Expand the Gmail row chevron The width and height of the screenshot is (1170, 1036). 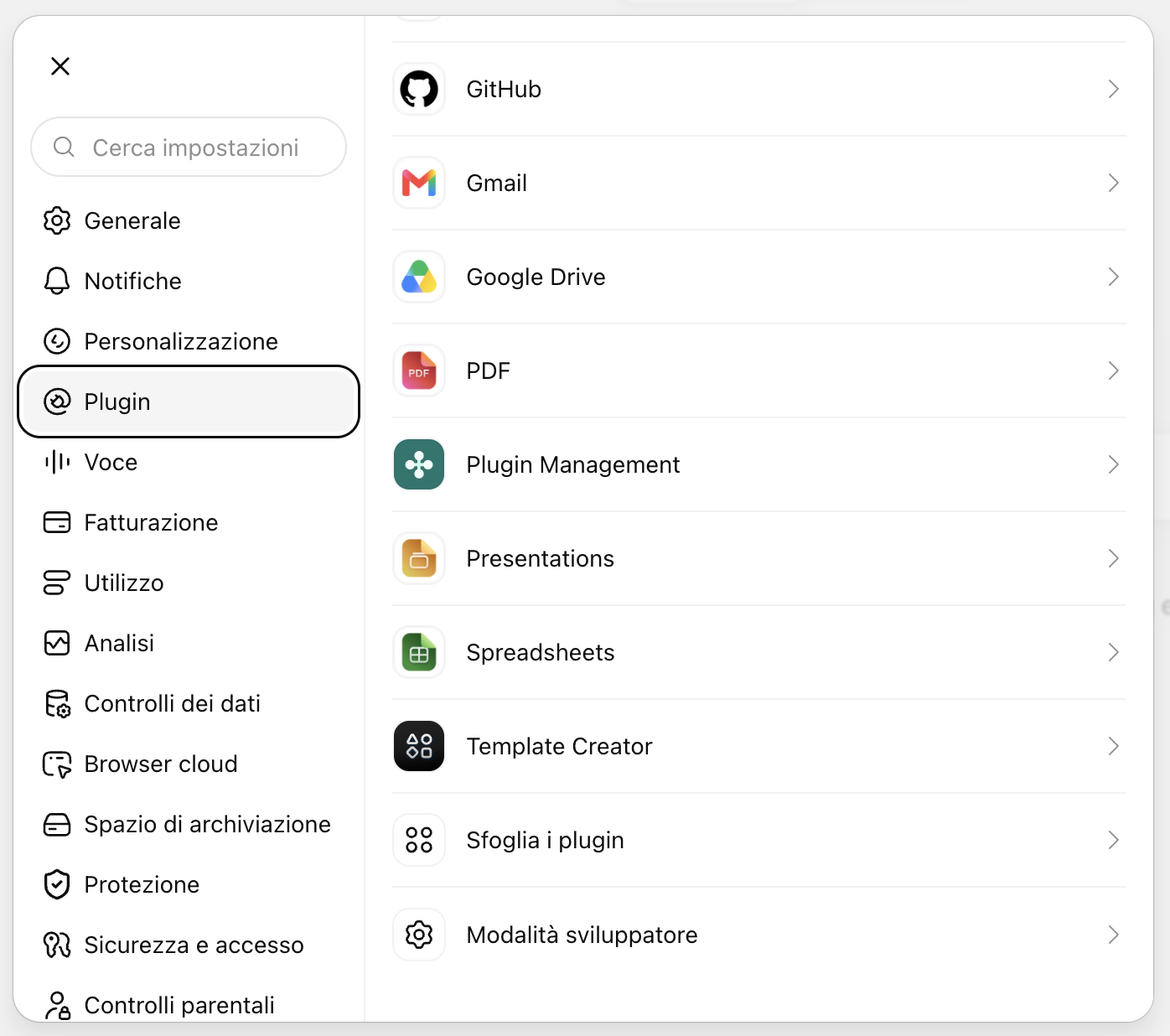coord(1113,183)
